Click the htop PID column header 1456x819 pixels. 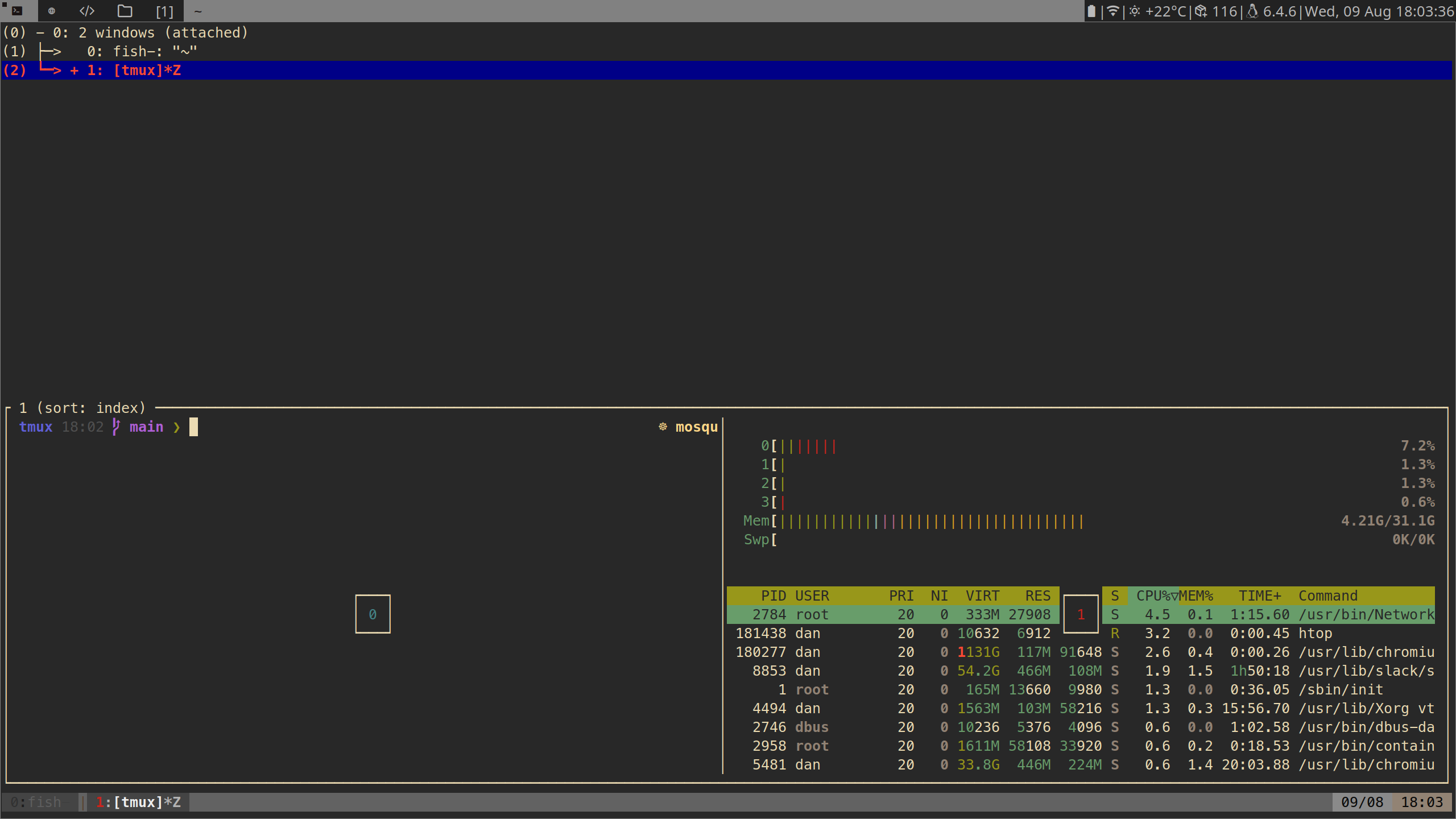773,595
